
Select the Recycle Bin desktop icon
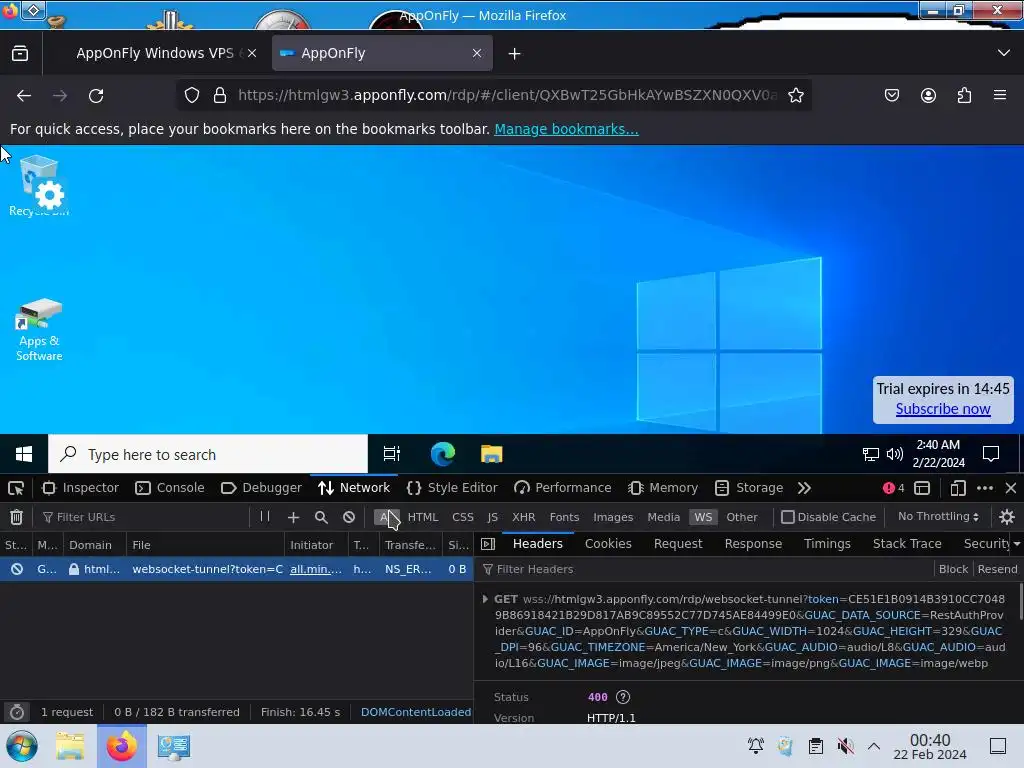tap(39, 186)
